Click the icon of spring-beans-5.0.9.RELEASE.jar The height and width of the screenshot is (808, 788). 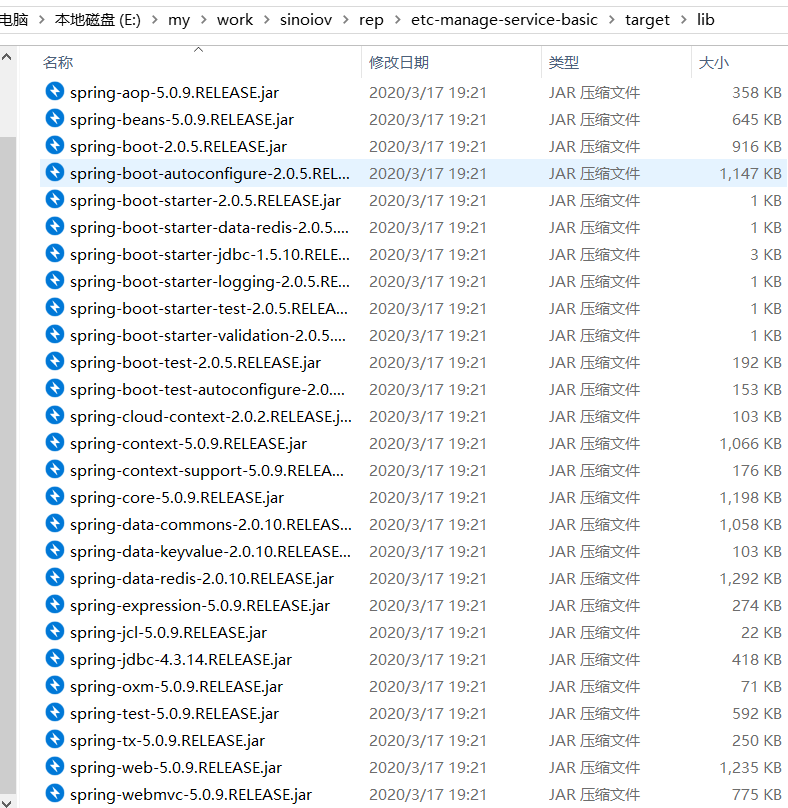pyautogui.click(x=55, y=119)
